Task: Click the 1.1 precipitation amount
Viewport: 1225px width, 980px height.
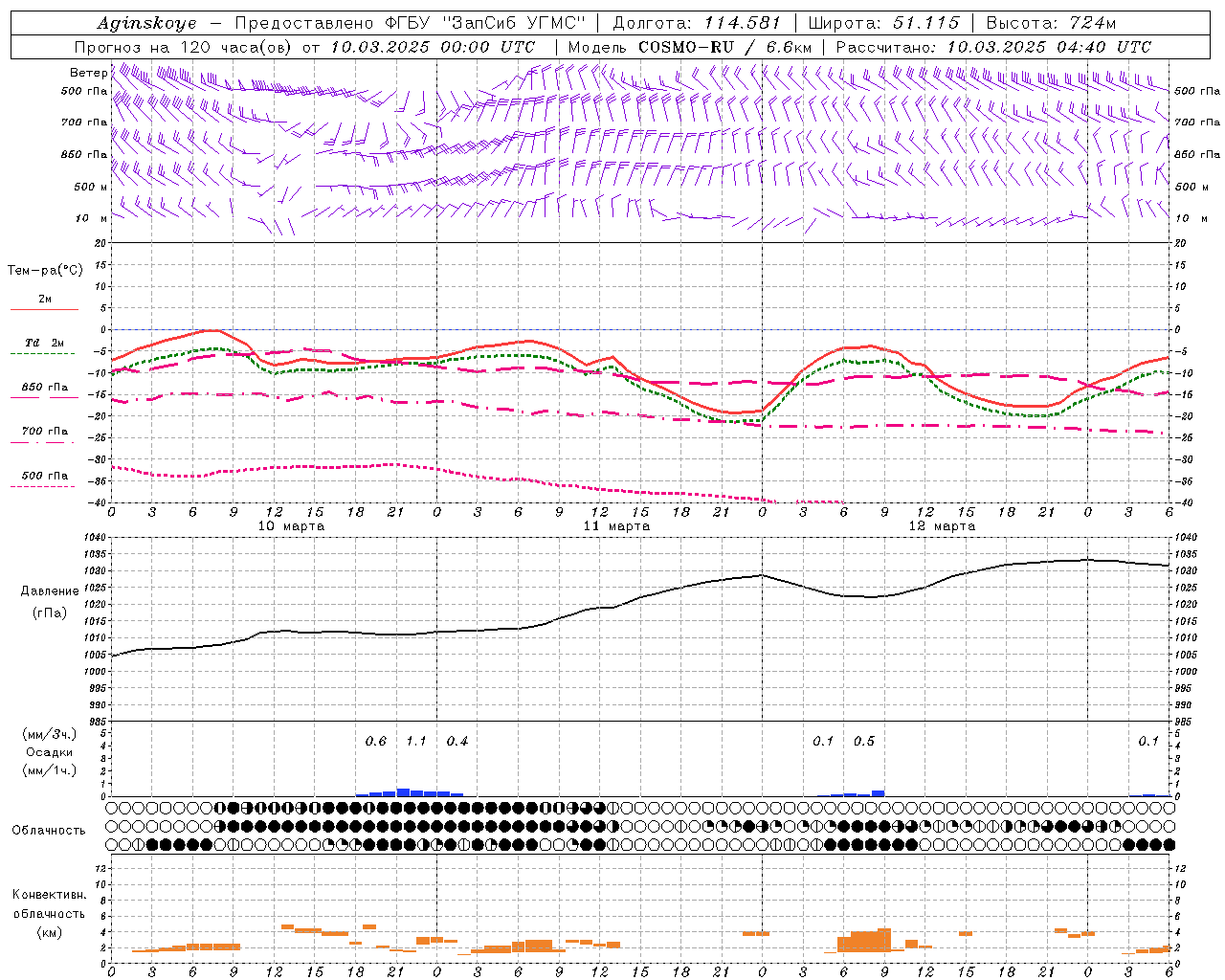Action: coord(416,742)
